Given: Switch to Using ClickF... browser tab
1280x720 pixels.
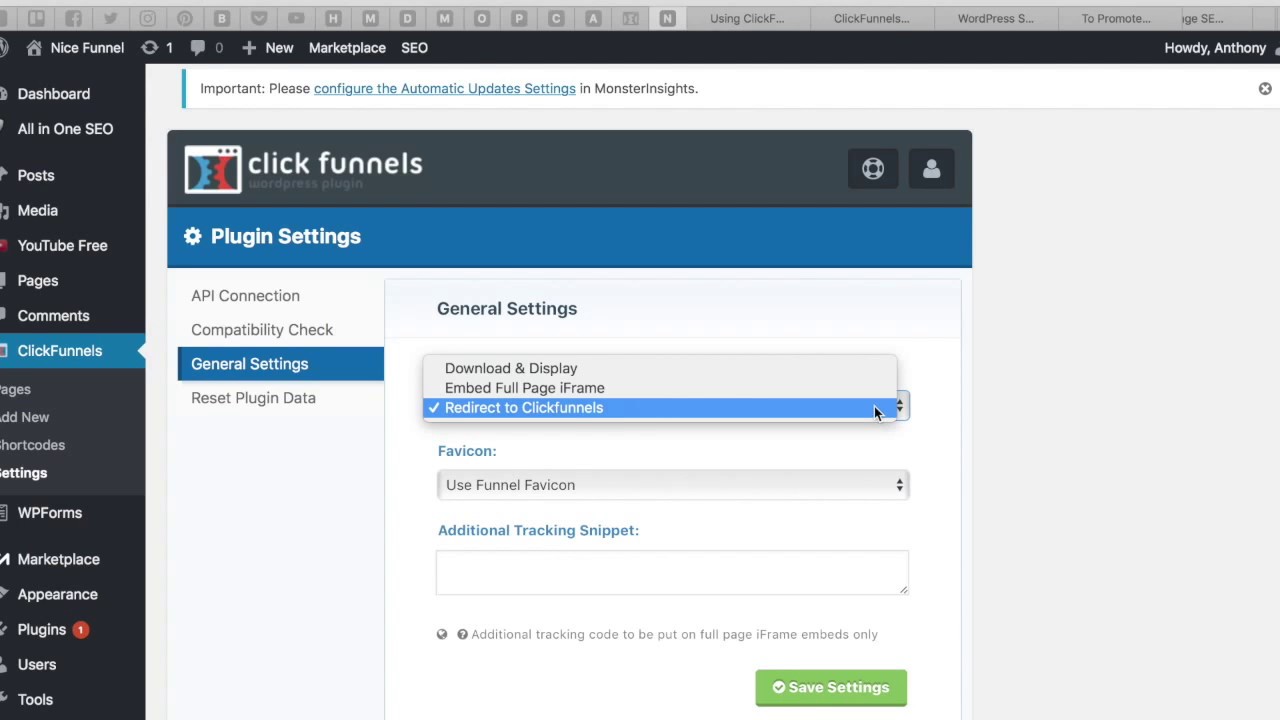Looking at the screenshot, I should coord(747,18).
